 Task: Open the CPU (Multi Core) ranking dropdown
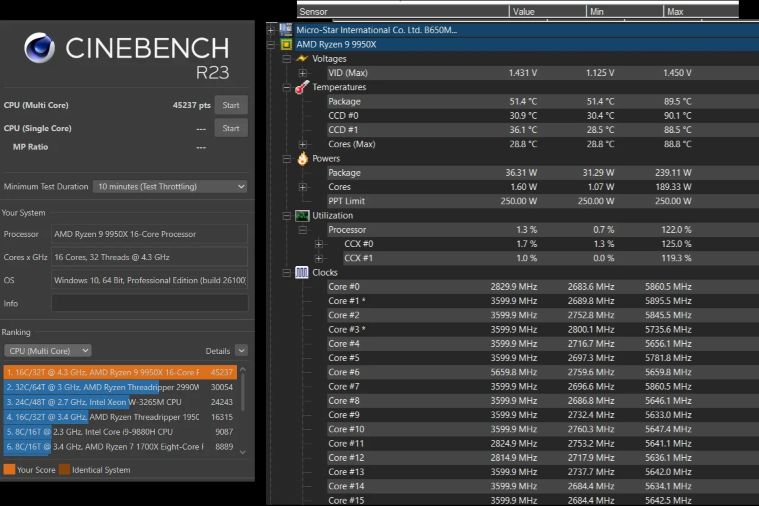click(x=48, y=351)
